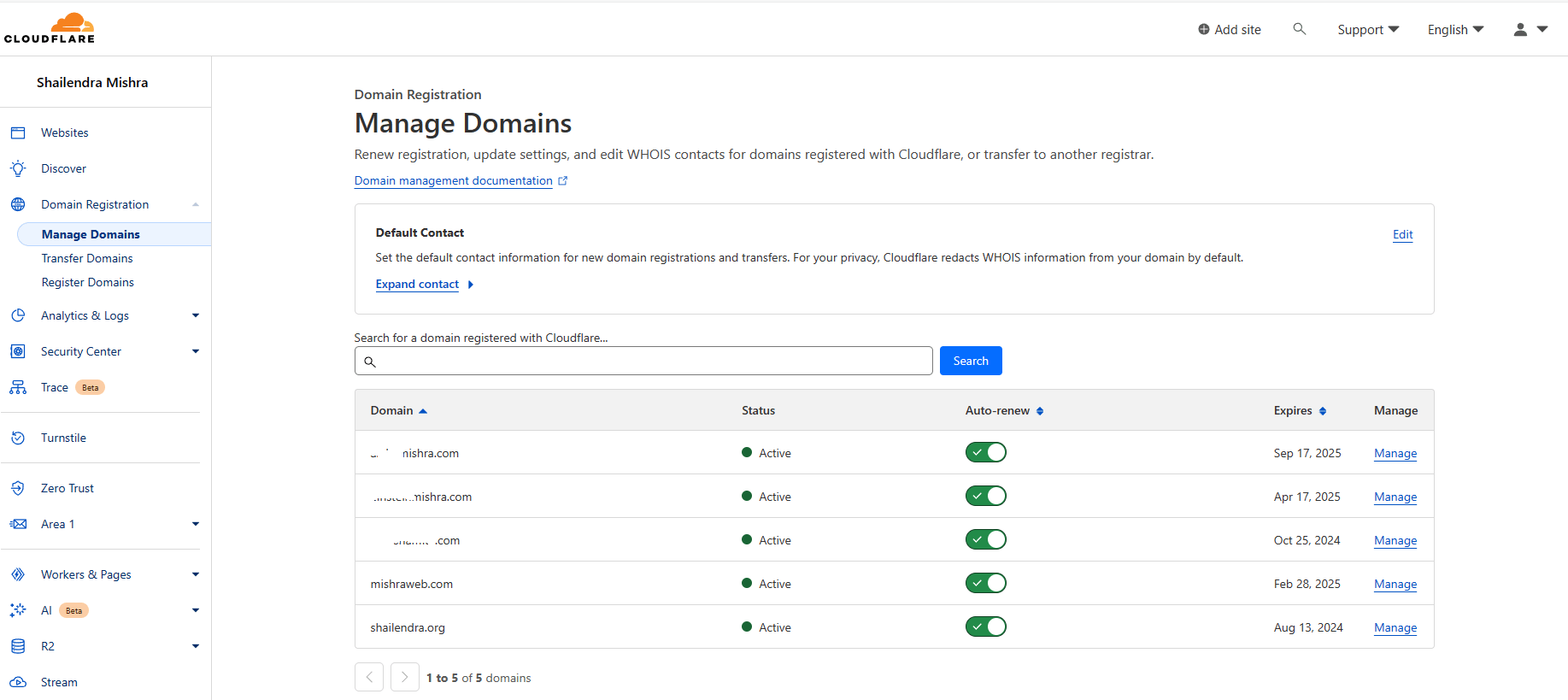Click the domain search input field
This screenshot has height=700, width=1568.
[x=643, y=361]
